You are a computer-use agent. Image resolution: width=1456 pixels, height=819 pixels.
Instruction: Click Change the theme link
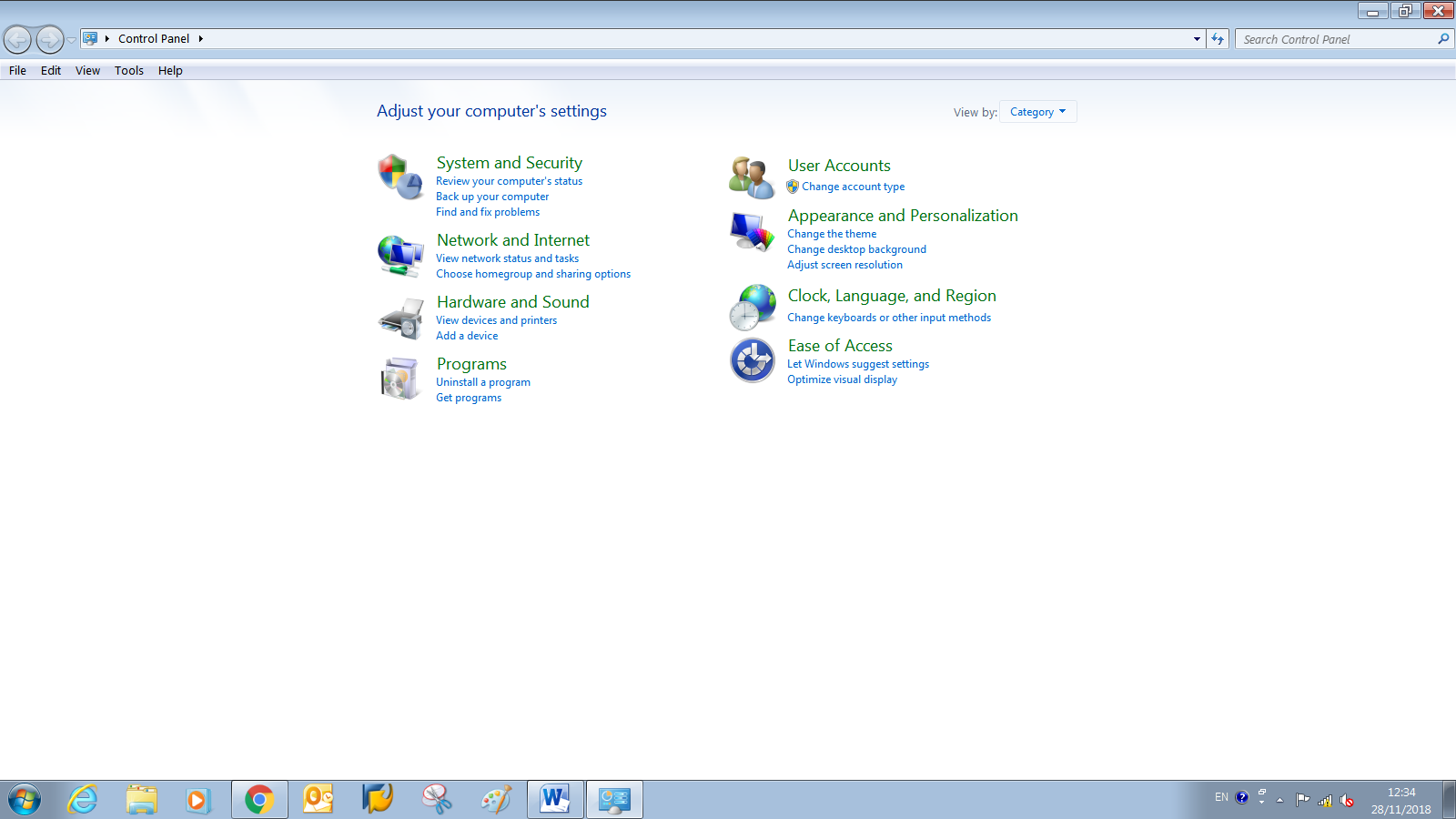(832, 234)
